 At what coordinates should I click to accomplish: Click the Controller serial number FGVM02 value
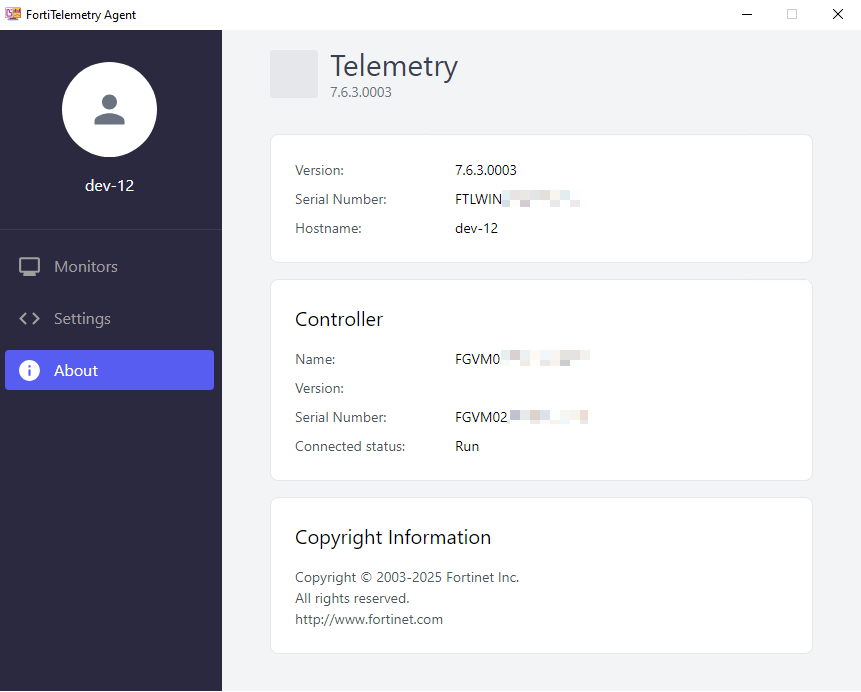[x=521, y=417]
